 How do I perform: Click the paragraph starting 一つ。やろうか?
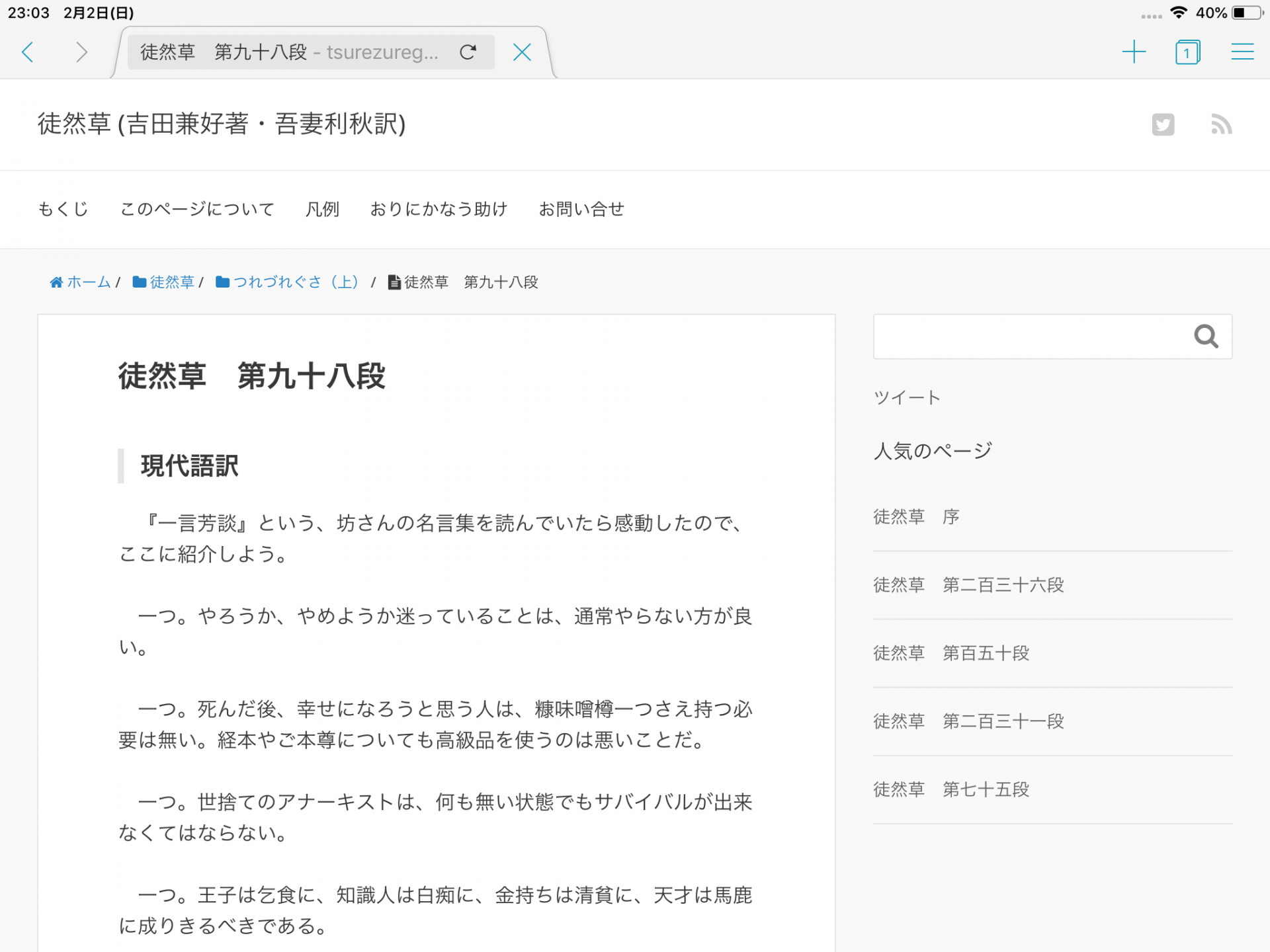click(436, 631)
